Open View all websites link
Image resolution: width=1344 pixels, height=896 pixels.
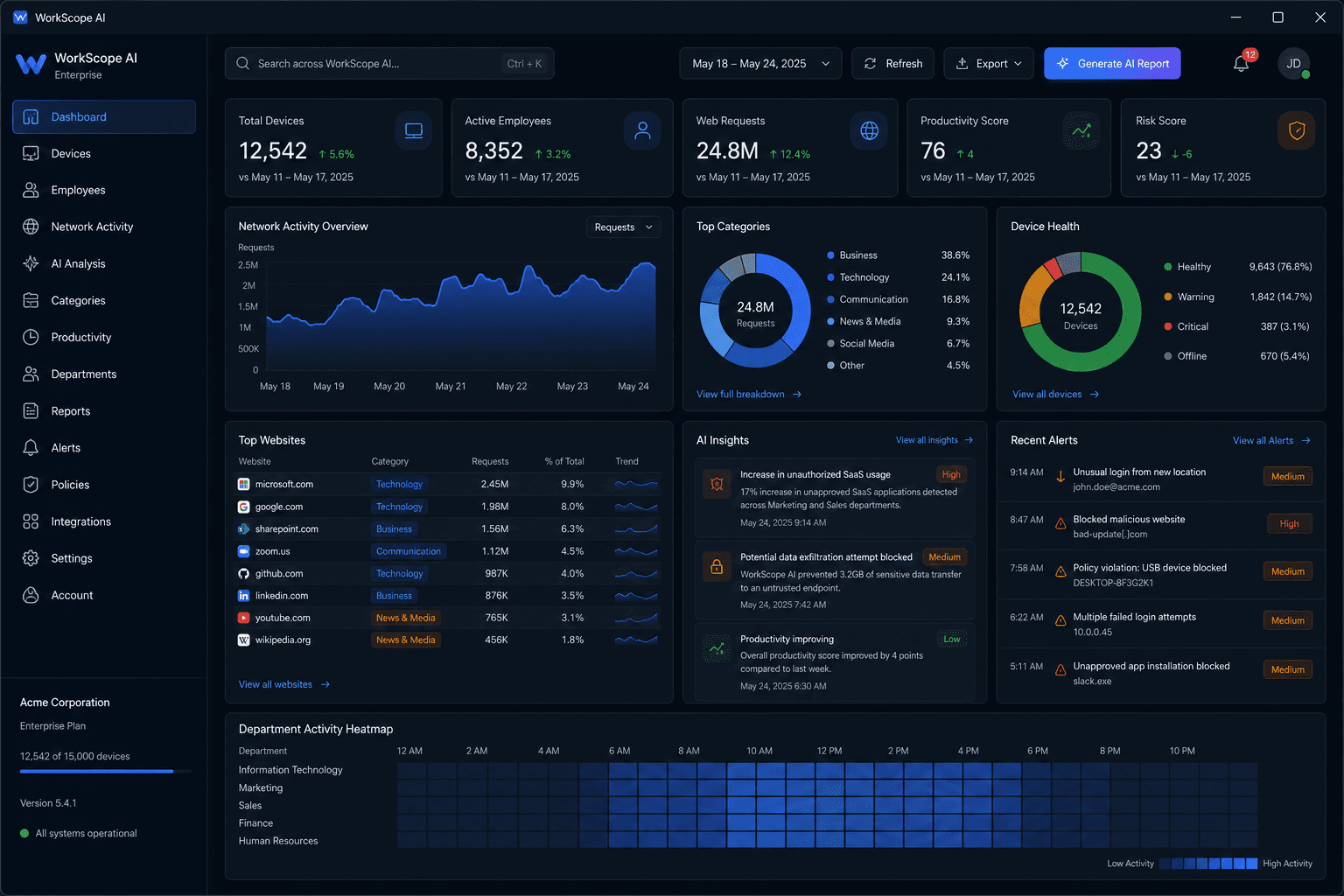(x=284, y=685)
